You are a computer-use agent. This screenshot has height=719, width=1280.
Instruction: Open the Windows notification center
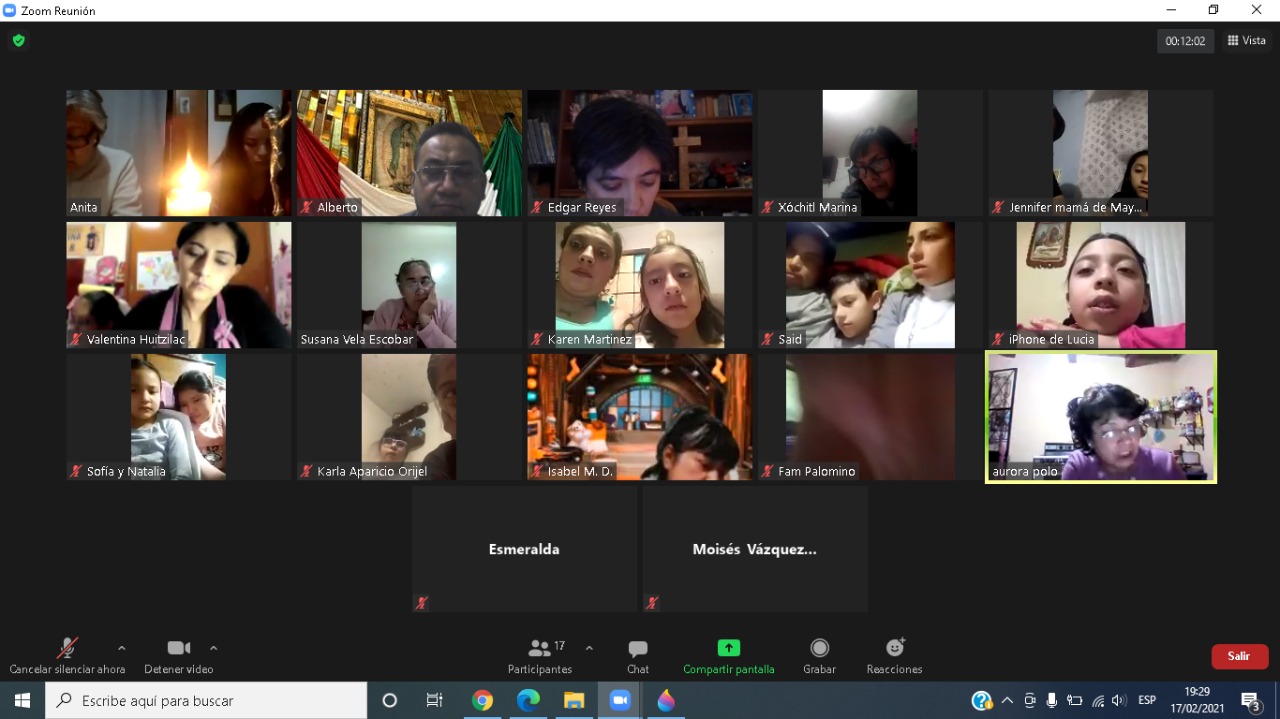1250,700
